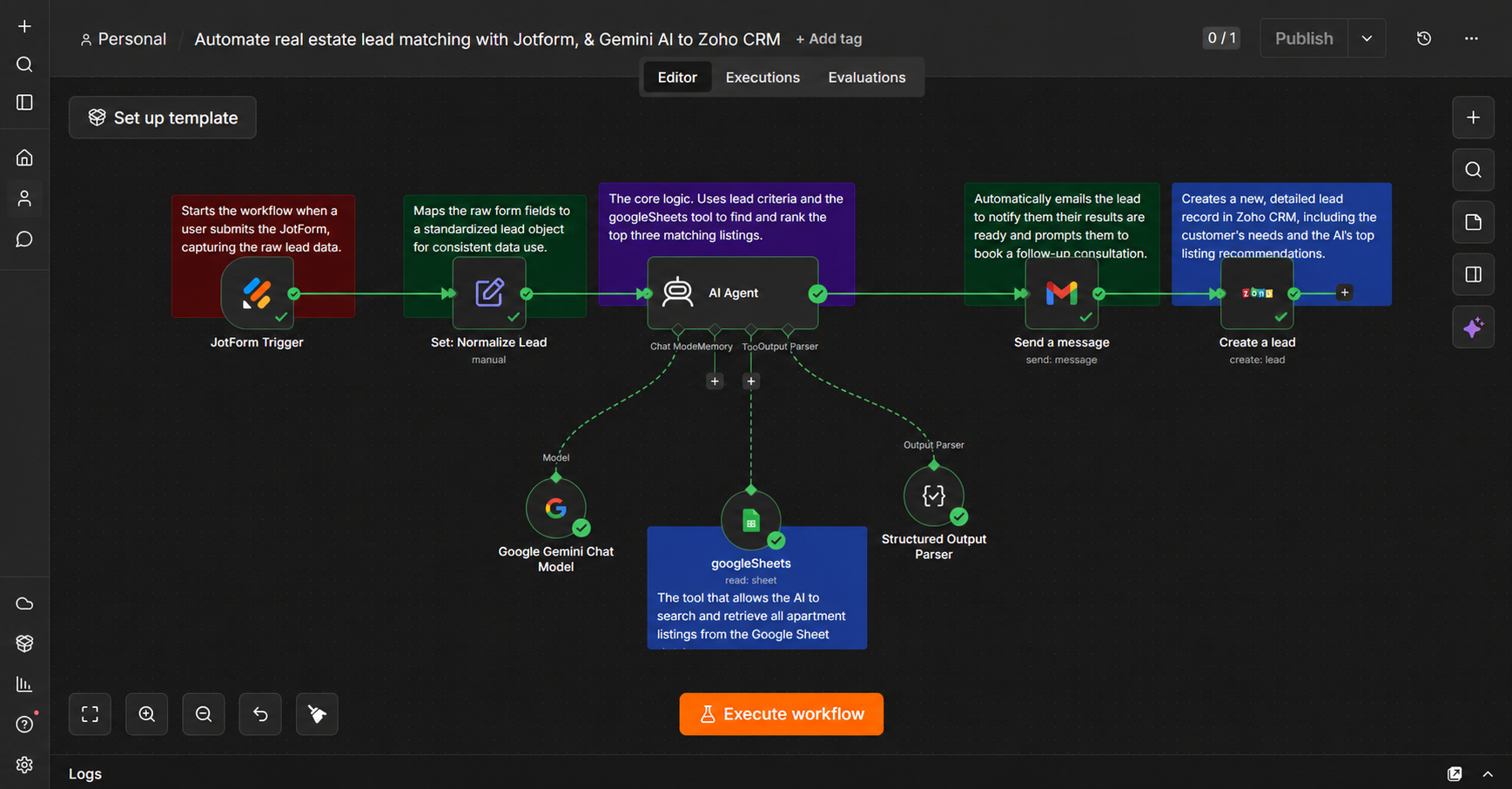
Task: Select the JotForm Trigger node
Action: tap(257, 293)
